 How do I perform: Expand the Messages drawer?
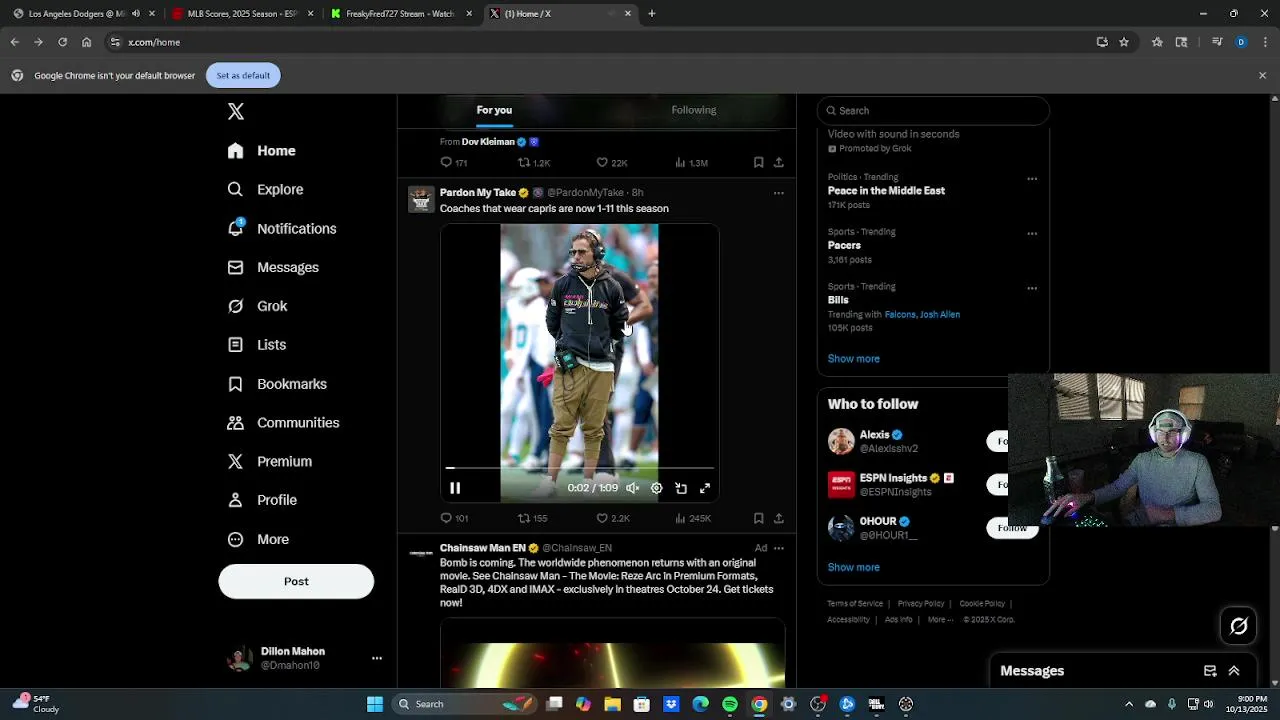click(1234, 671)
